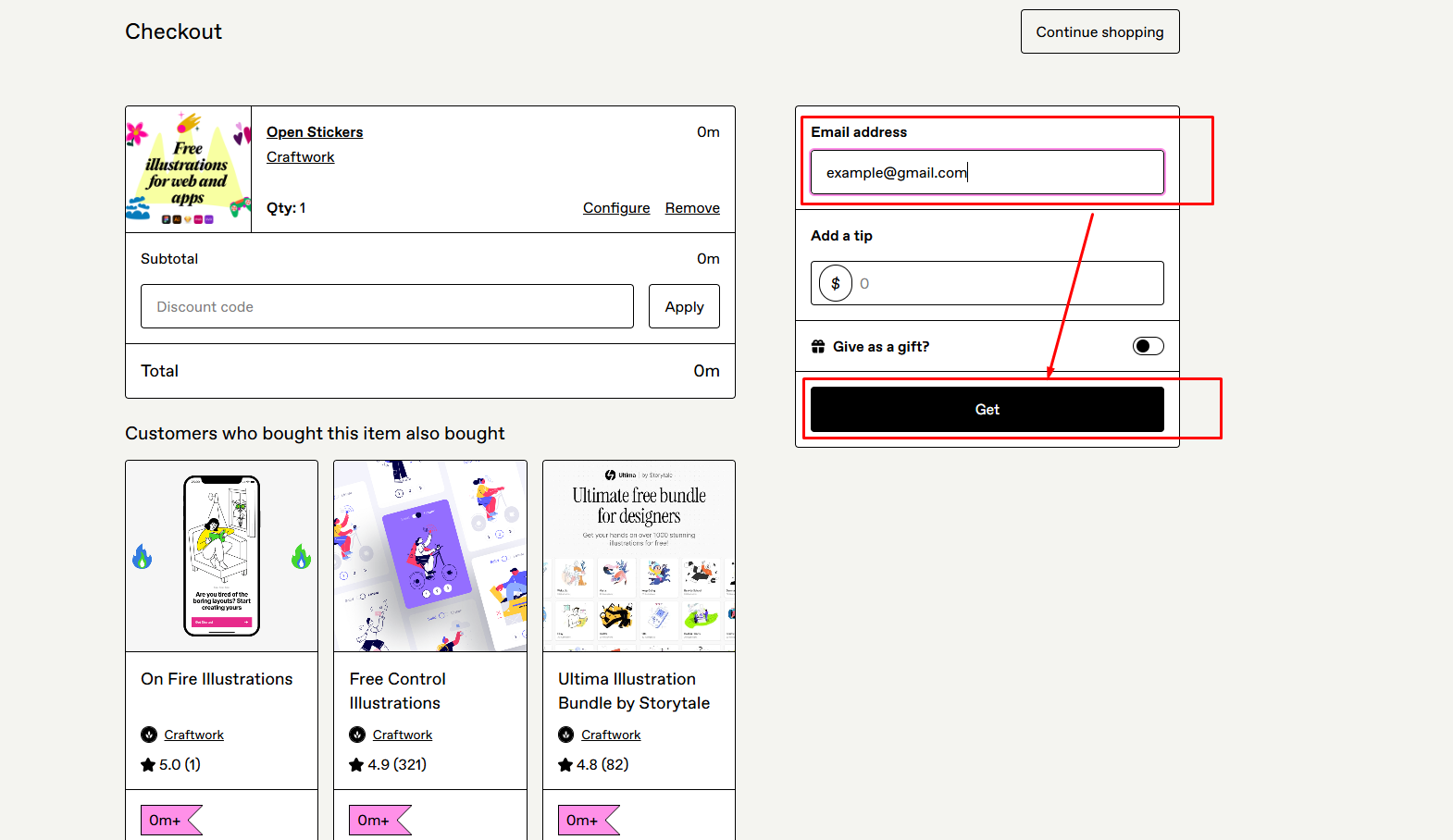Image resolution: width=1453 pixels, height=840 pixels.
Task: Click the Subtotal label
Action: coord(169,259)
